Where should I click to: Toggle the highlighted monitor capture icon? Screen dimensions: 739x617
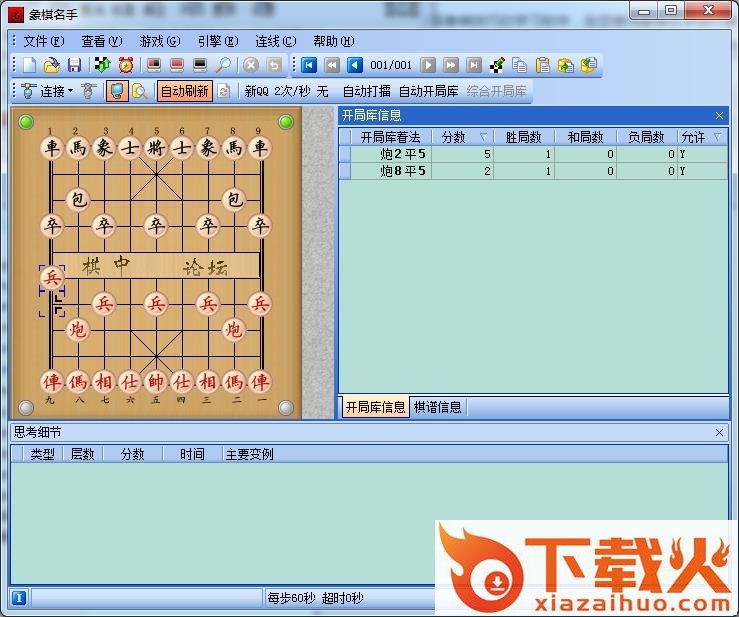coord(117,91)
